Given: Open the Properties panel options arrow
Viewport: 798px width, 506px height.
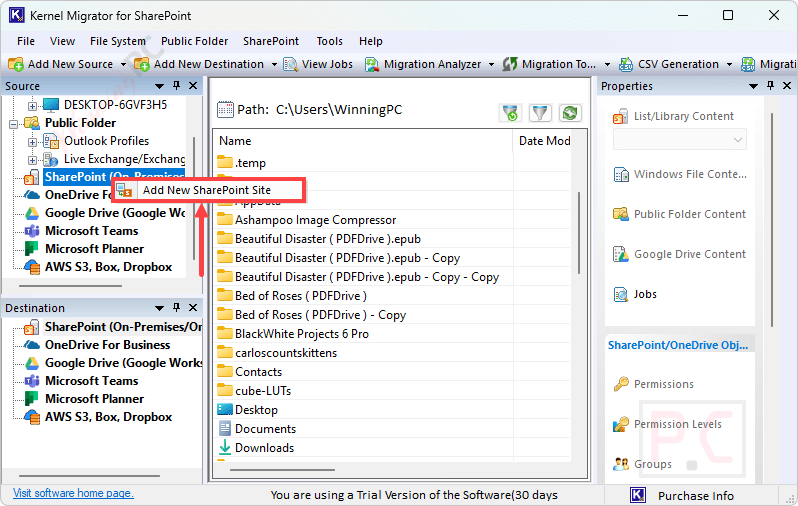Looking at the screenshot, I should click(754, 86).
